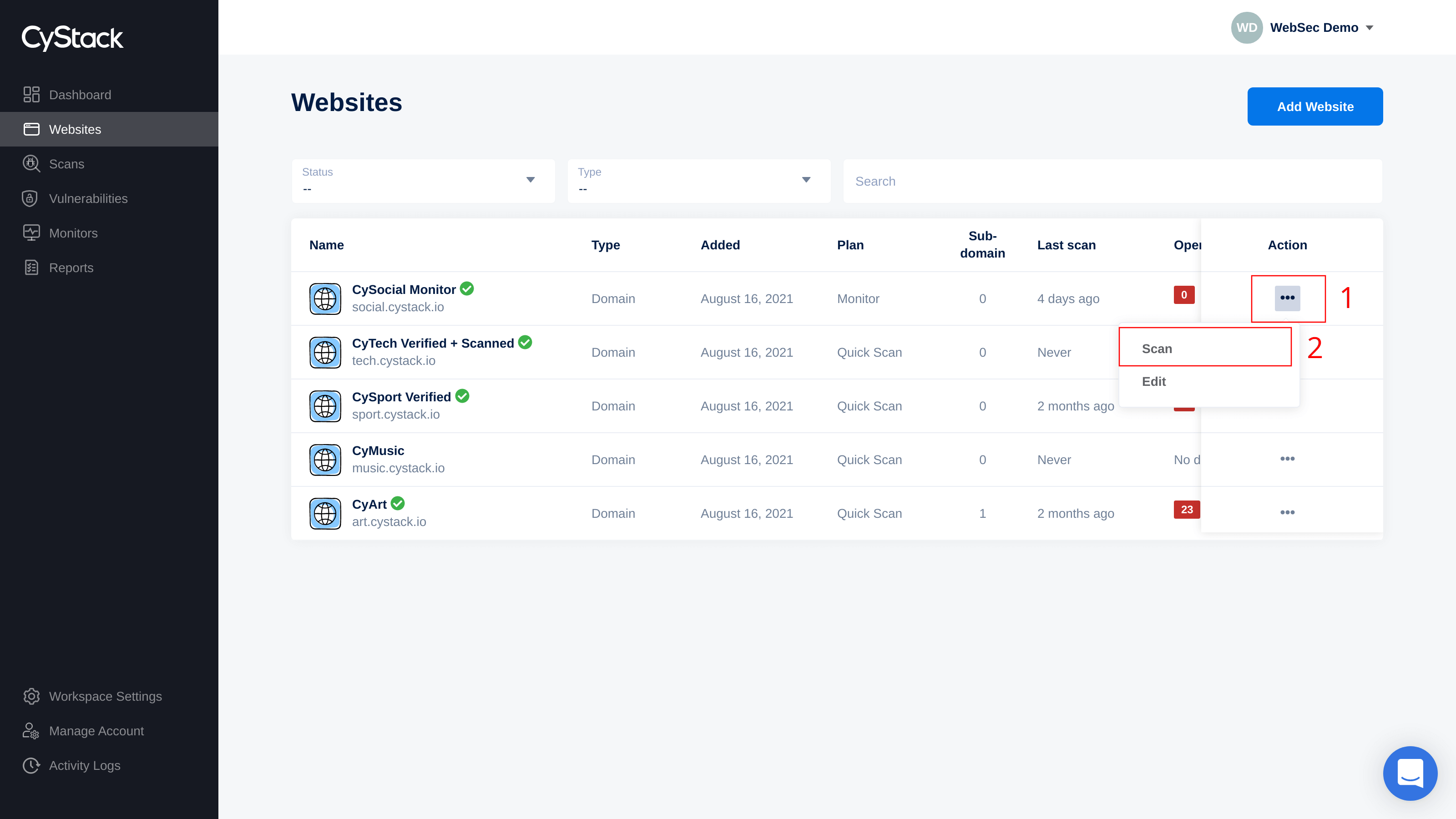Go to Vulnerabilities in sidebar
Viewport: 1456px width, 819px height.
tap(109, 198)
